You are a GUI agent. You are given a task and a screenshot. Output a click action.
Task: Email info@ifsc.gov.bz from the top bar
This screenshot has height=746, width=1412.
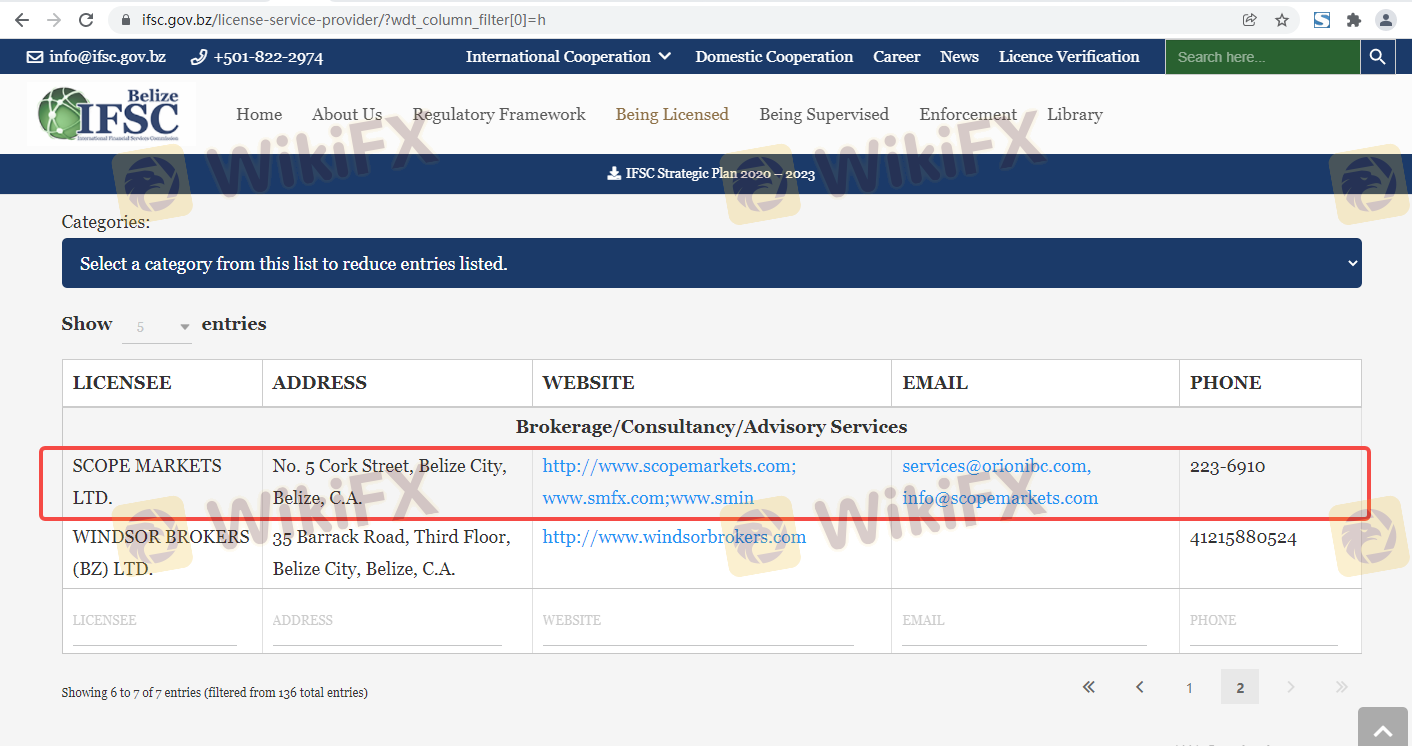click(x=96, y=57)
